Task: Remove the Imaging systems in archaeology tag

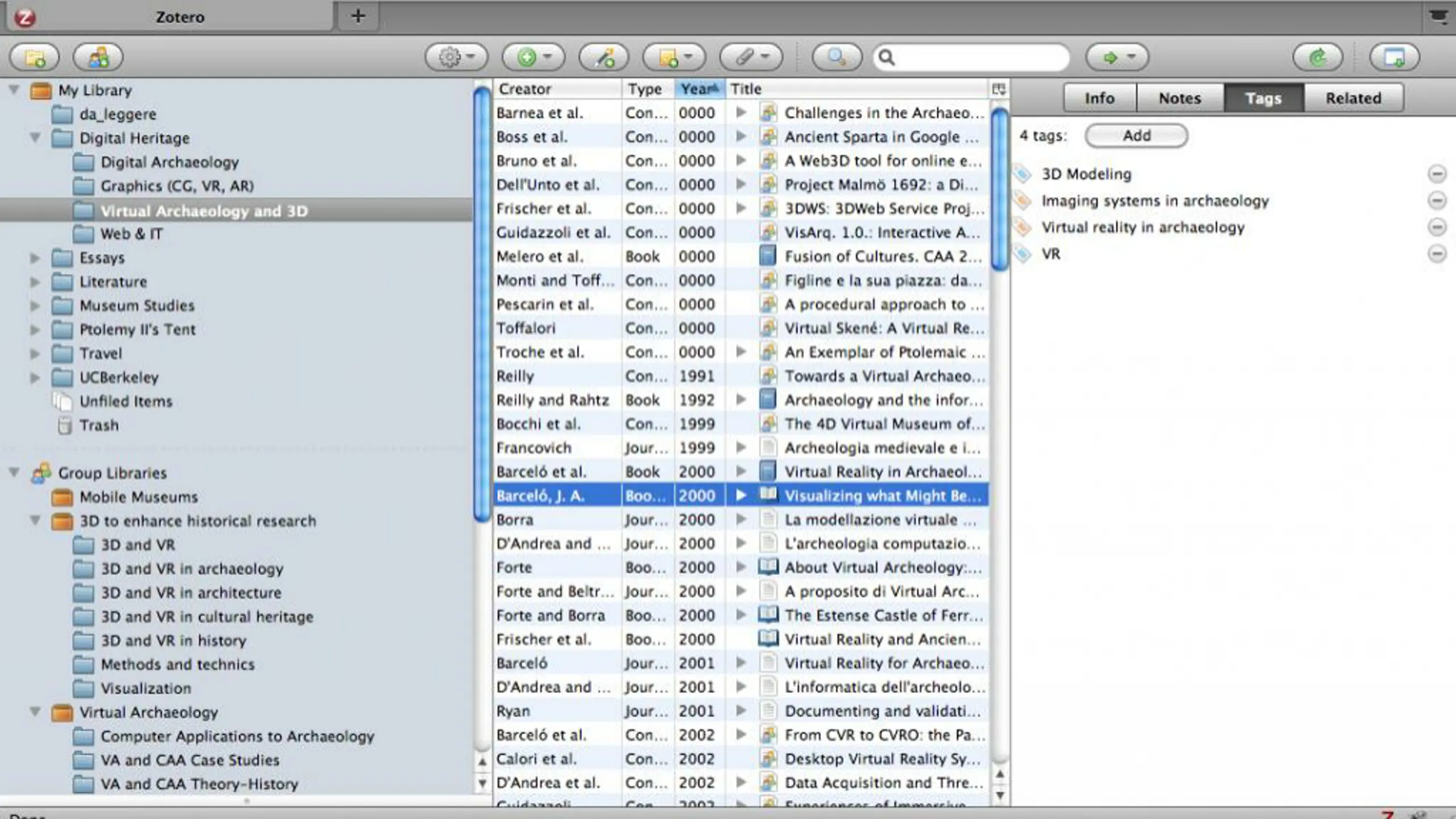Action: click(1437, 200)
